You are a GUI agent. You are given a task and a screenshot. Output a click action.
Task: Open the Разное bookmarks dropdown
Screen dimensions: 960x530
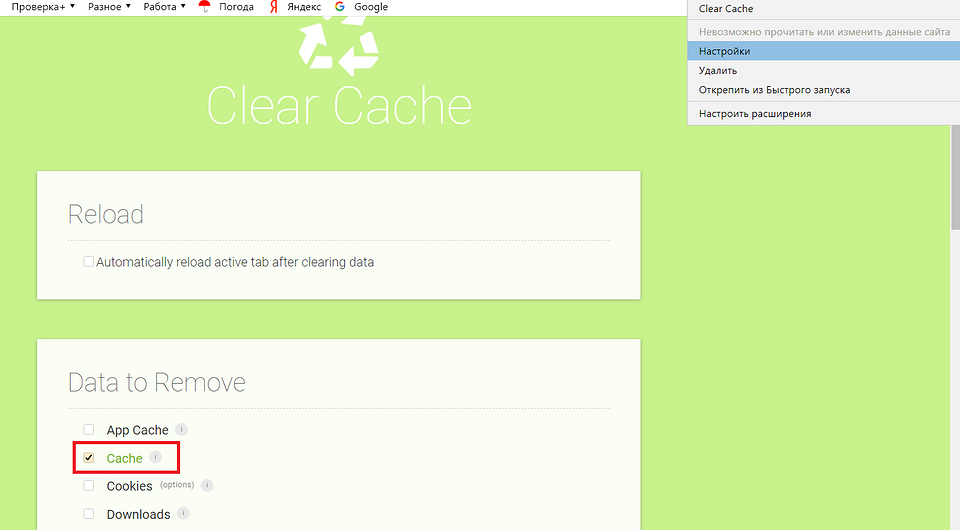coord(111,7)
